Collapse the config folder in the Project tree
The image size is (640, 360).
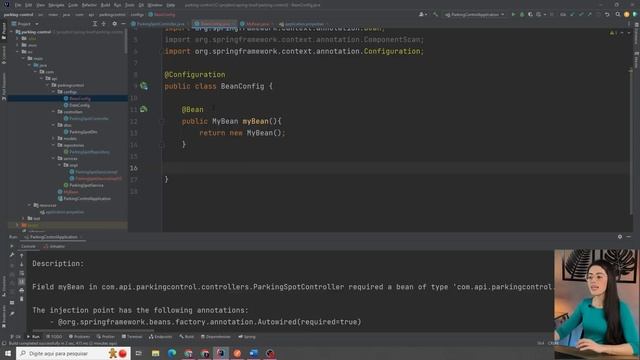click(x=53, y=92)
